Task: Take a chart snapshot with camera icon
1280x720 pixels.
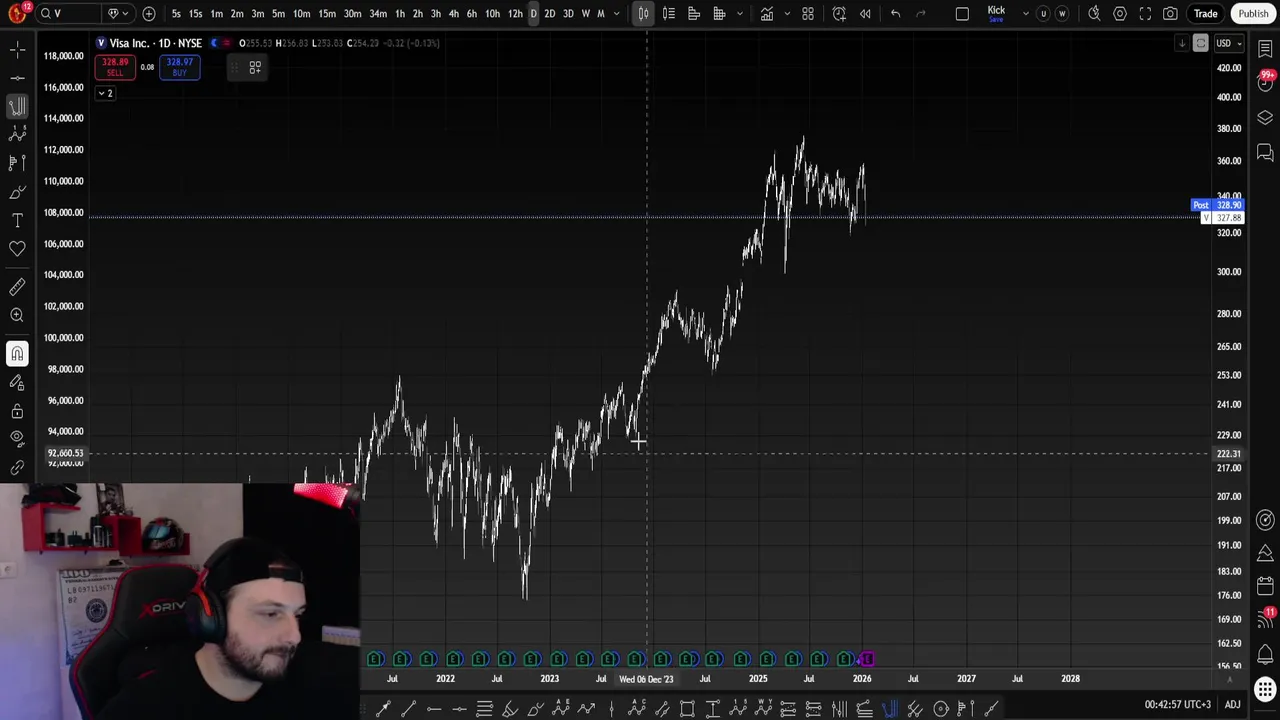Action: 1170,13
